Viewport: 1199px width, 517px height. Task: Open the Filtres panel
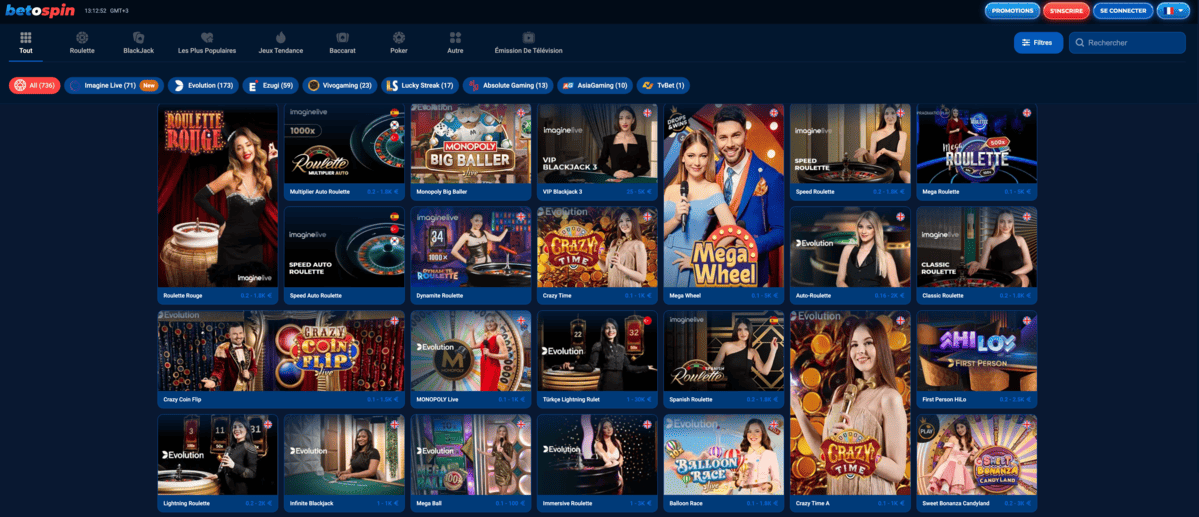coord(1037,43)
